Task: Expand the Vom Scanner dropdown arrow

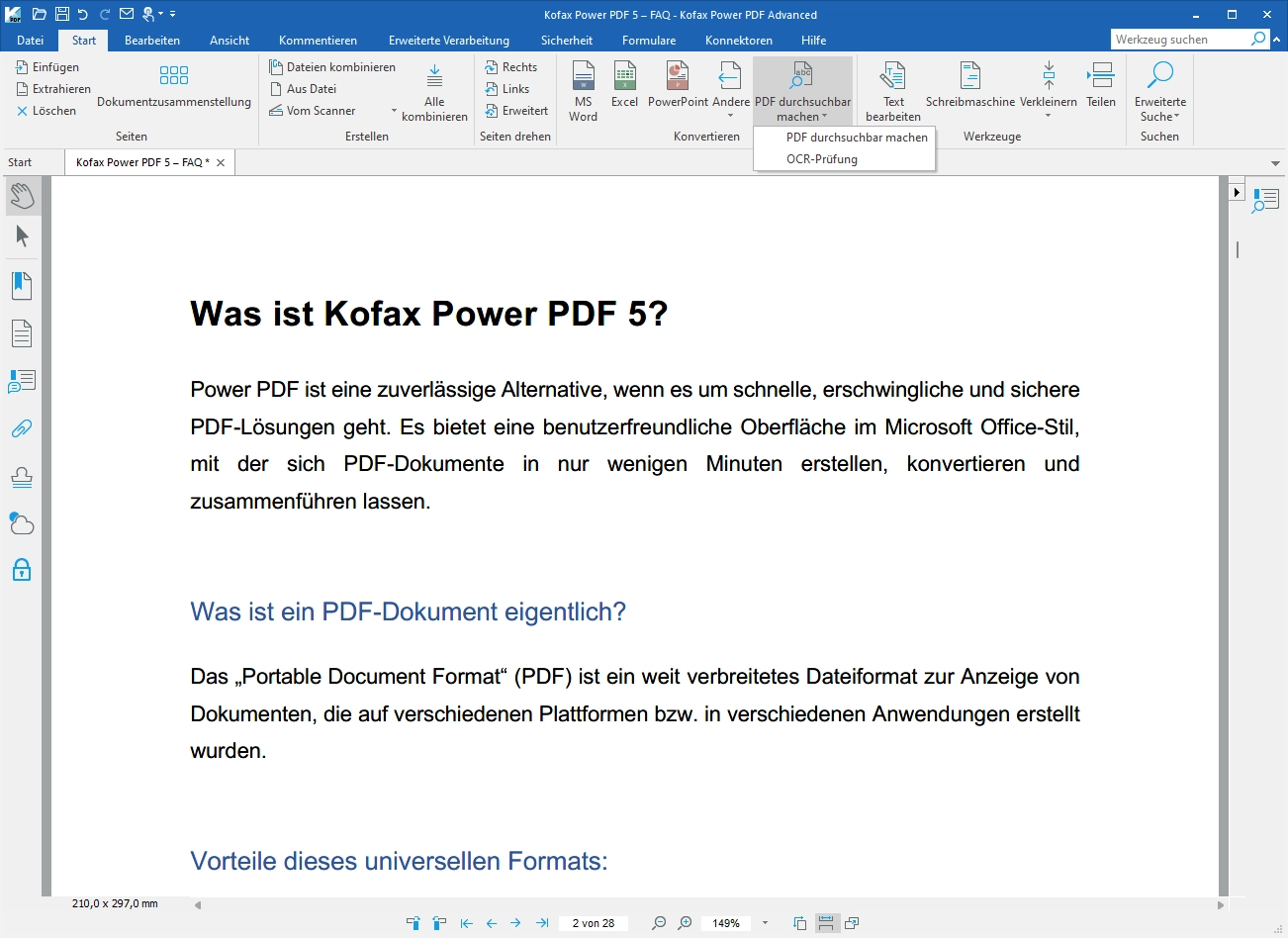Action: pos(394,111)
